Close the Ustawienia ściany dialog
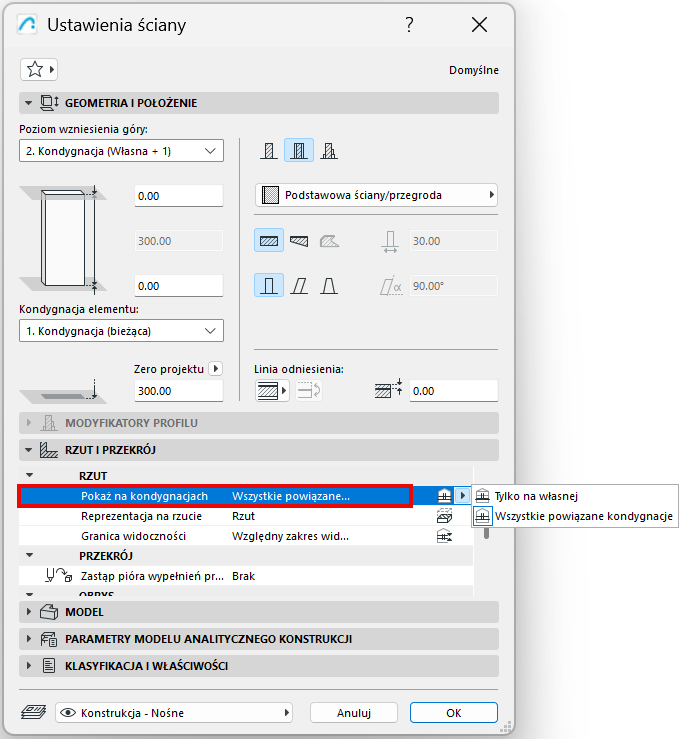 tap(479, 25)
